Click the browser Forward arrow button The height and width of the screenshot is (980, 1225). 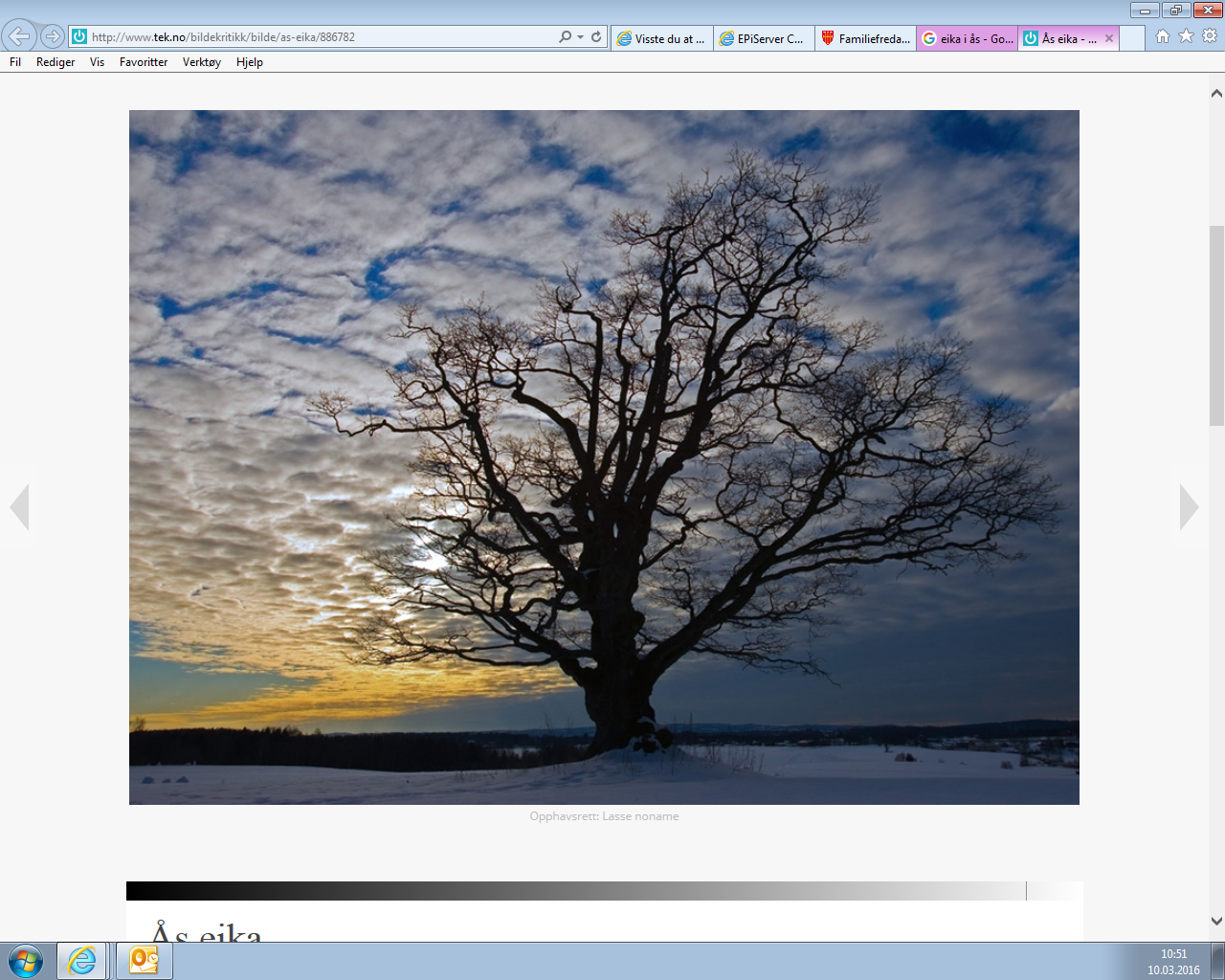click(53, 36)
